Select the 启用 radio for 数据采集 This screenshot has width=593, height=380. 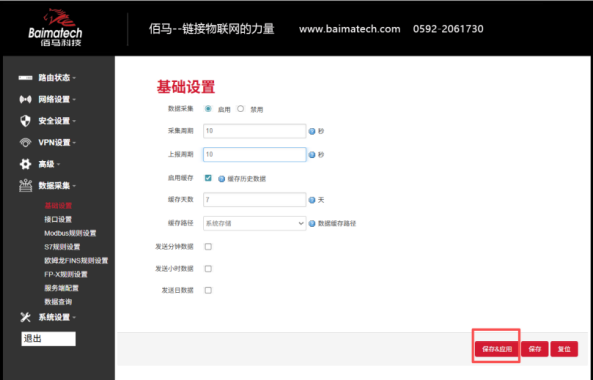(208, 109)
